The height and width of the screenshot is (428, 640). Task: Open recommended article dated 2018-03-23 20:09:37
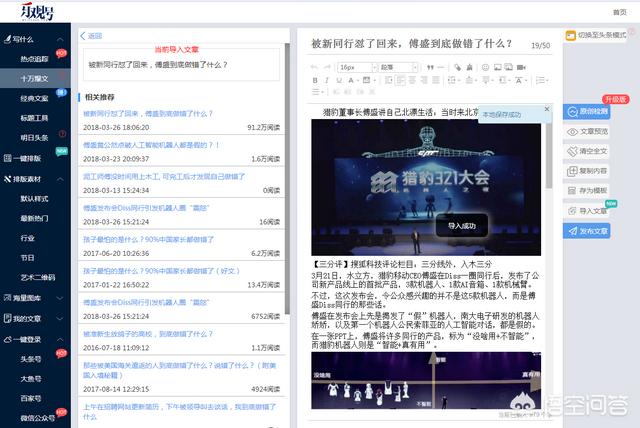pyautogui.click(x=151, y=145)
